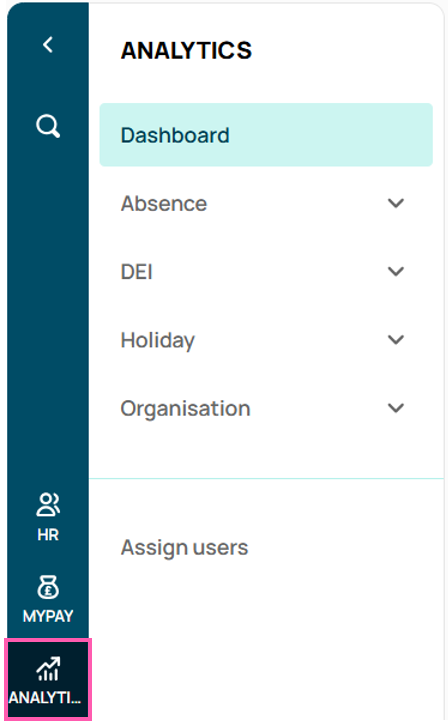This screenshot has height=726, width=448.
Task: Collapse the sidebar with the back chevron
Action: (48, 45)
